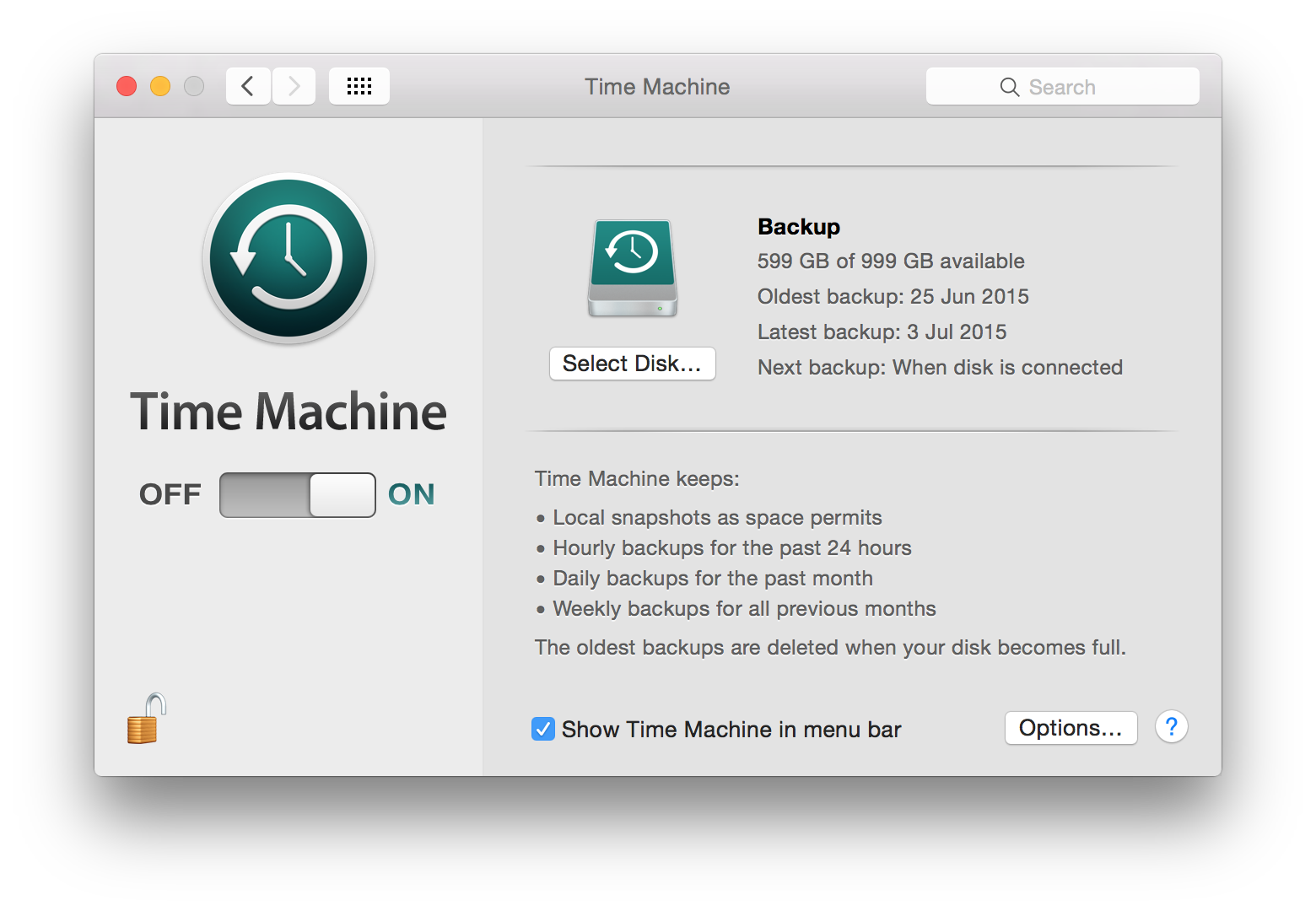Close the Time Machine window
The image size is (1316, 911).
coord(127,86)
